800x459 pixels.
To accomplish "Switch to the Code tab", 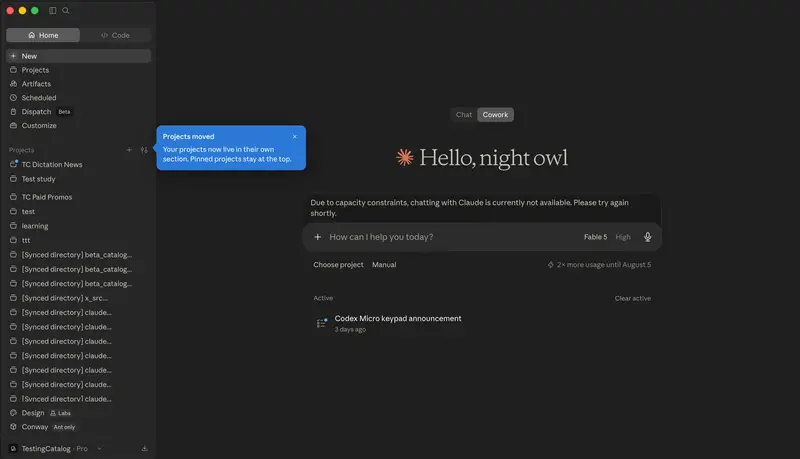I will (x=115, y=35).
